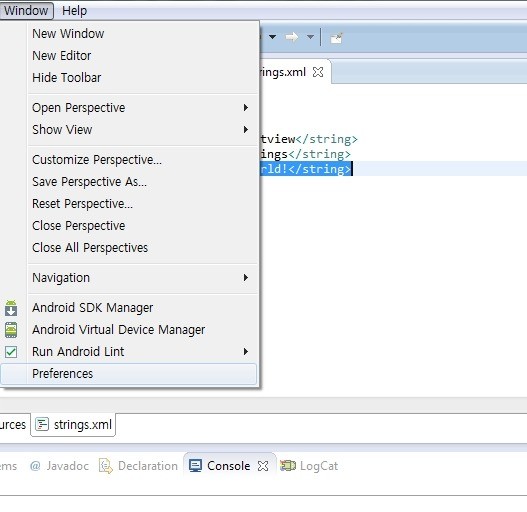Click the forward navigation arrow in toolbar

point(292,37)
